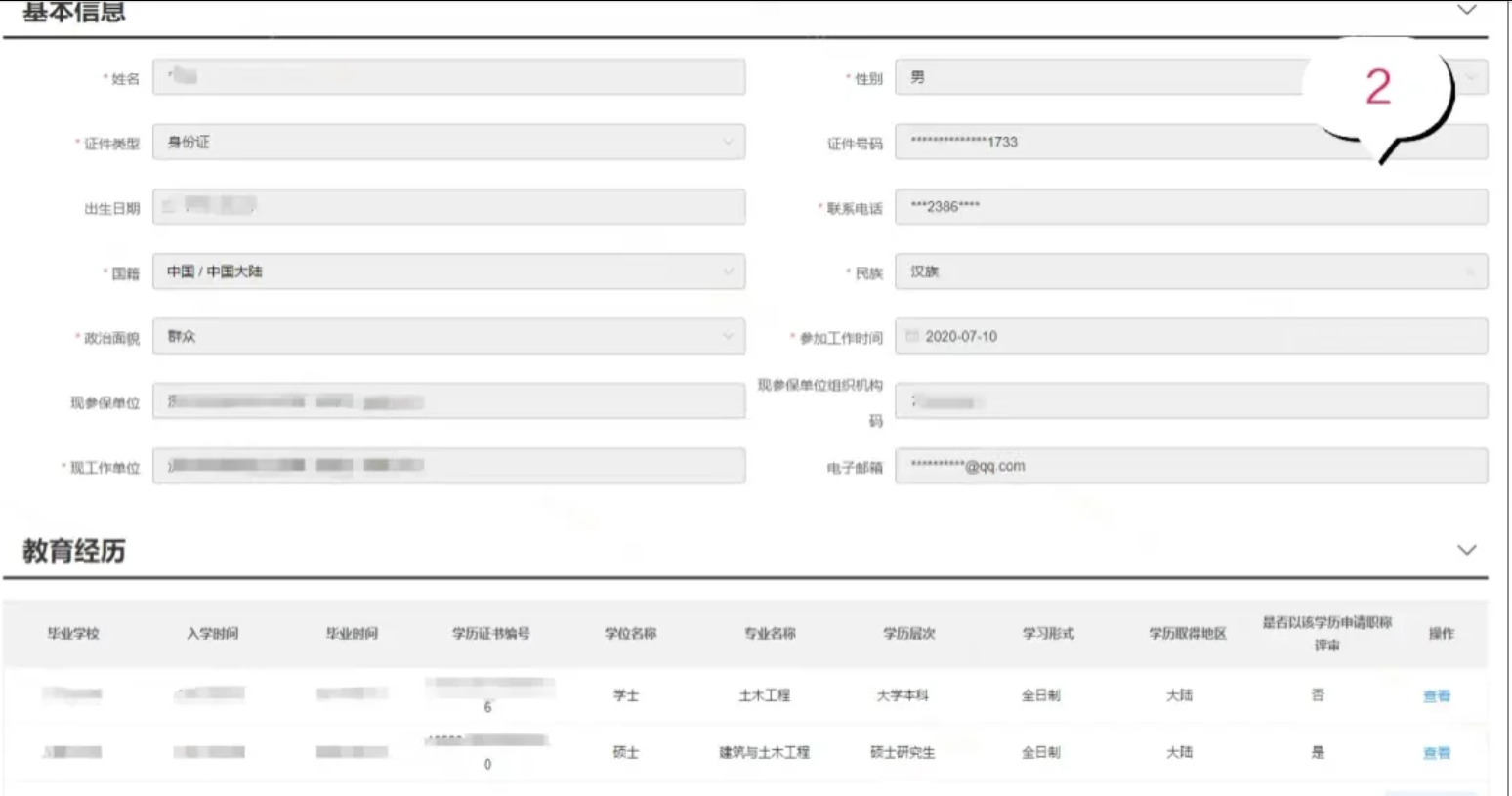Collapse the 教育经历 section chevron

[x=1466, y=550]
